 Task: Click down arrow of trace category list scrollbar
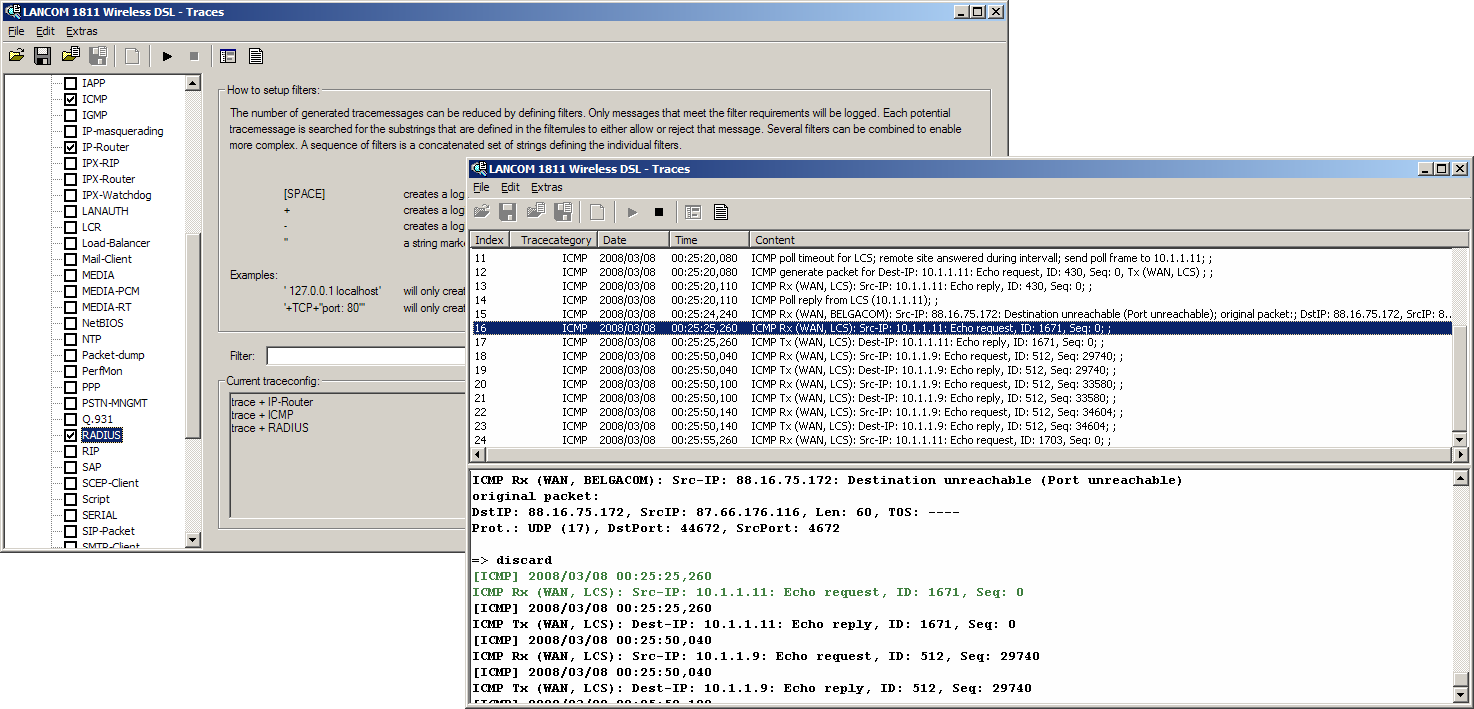point(193,540)
